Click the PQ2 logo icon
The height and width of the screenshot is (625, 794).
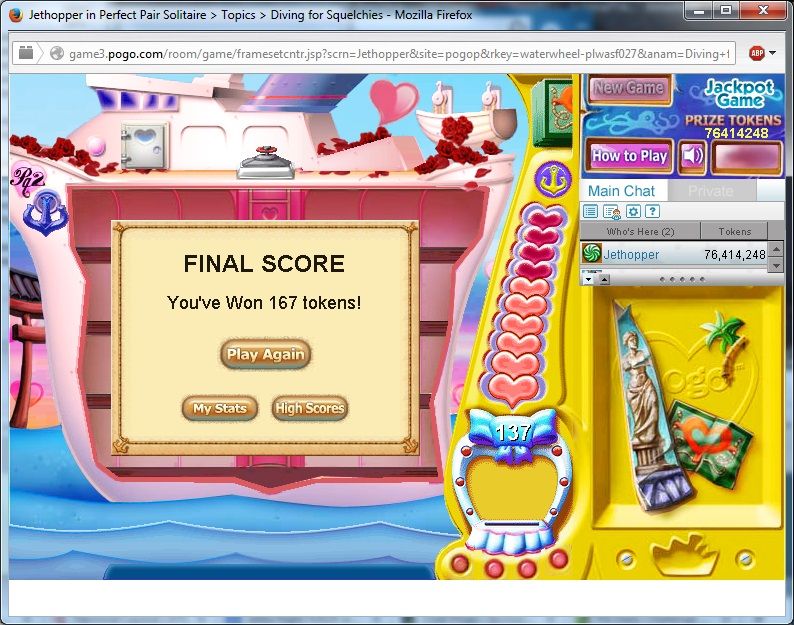(27, 178)
